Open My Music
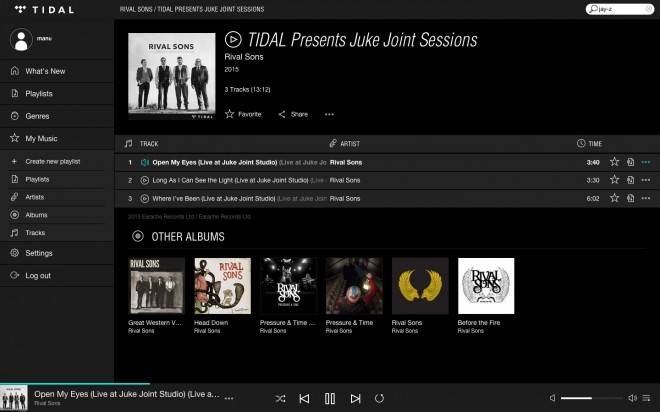 point(57,138)
